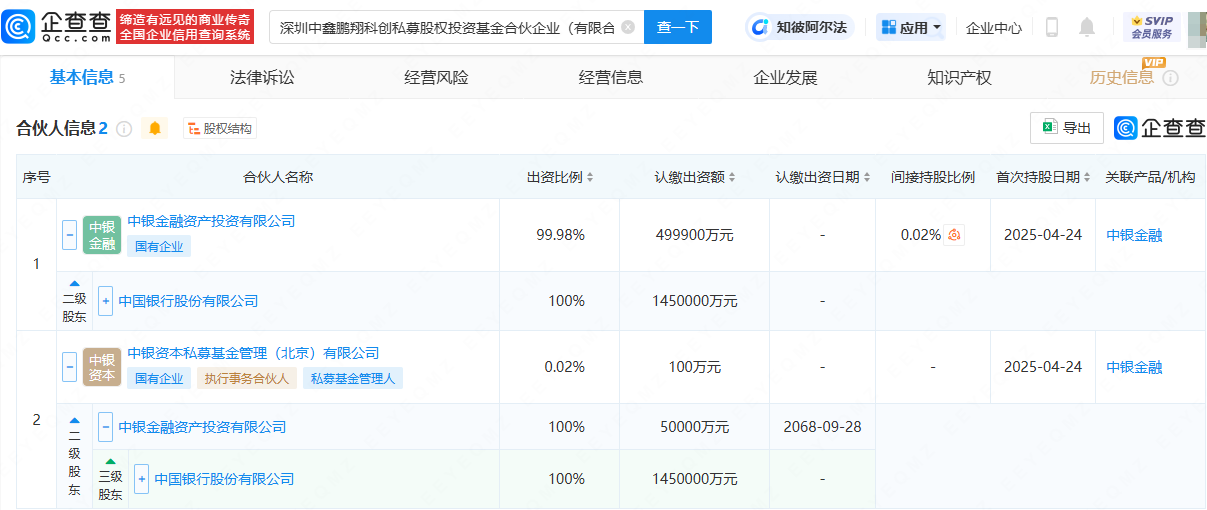Collapse 中银金融资产投资有限公司 second-level shareholder in row 2

[x=105, y=427]
